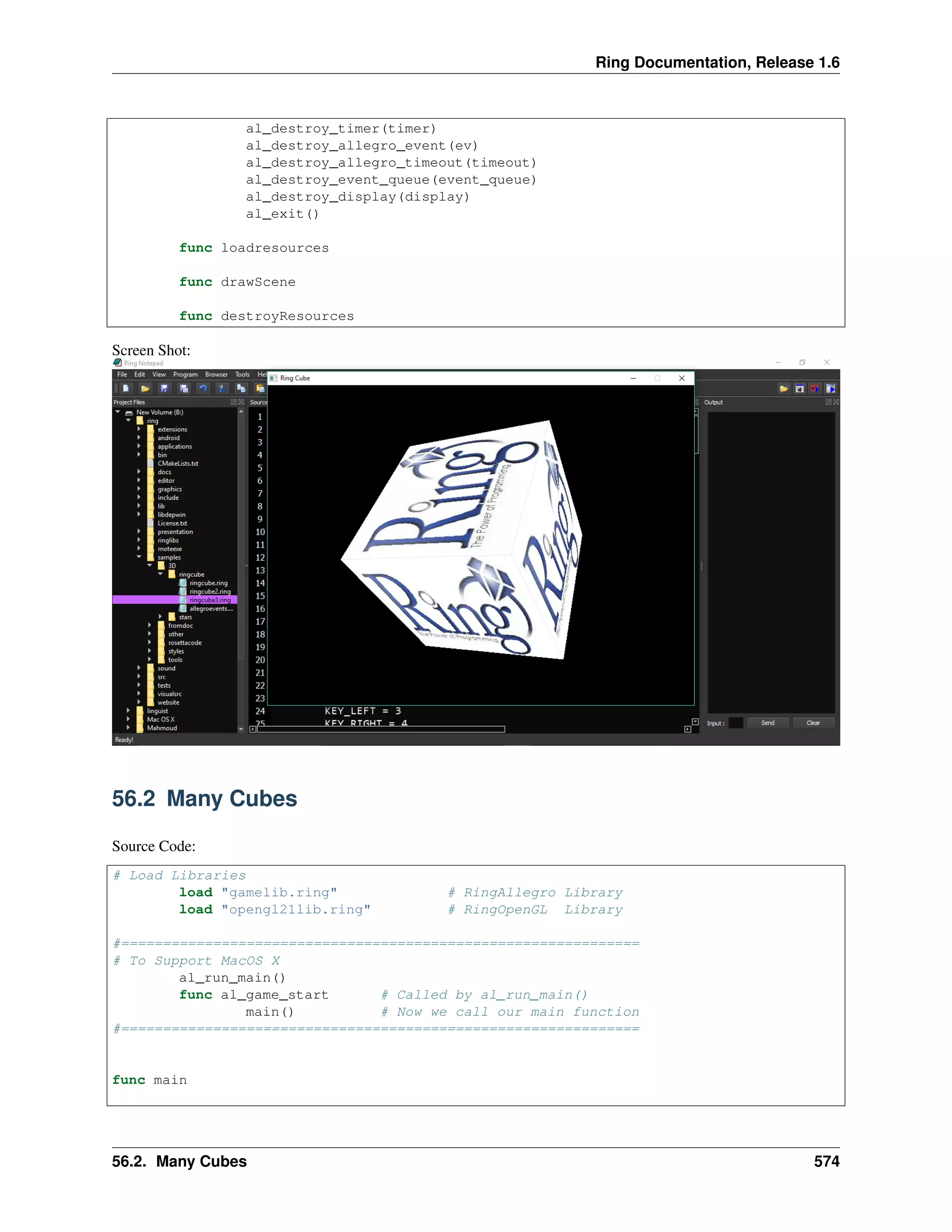Click the Copy toolbar icon
This screenshot has height=1232, width=952.
(241, 388)
